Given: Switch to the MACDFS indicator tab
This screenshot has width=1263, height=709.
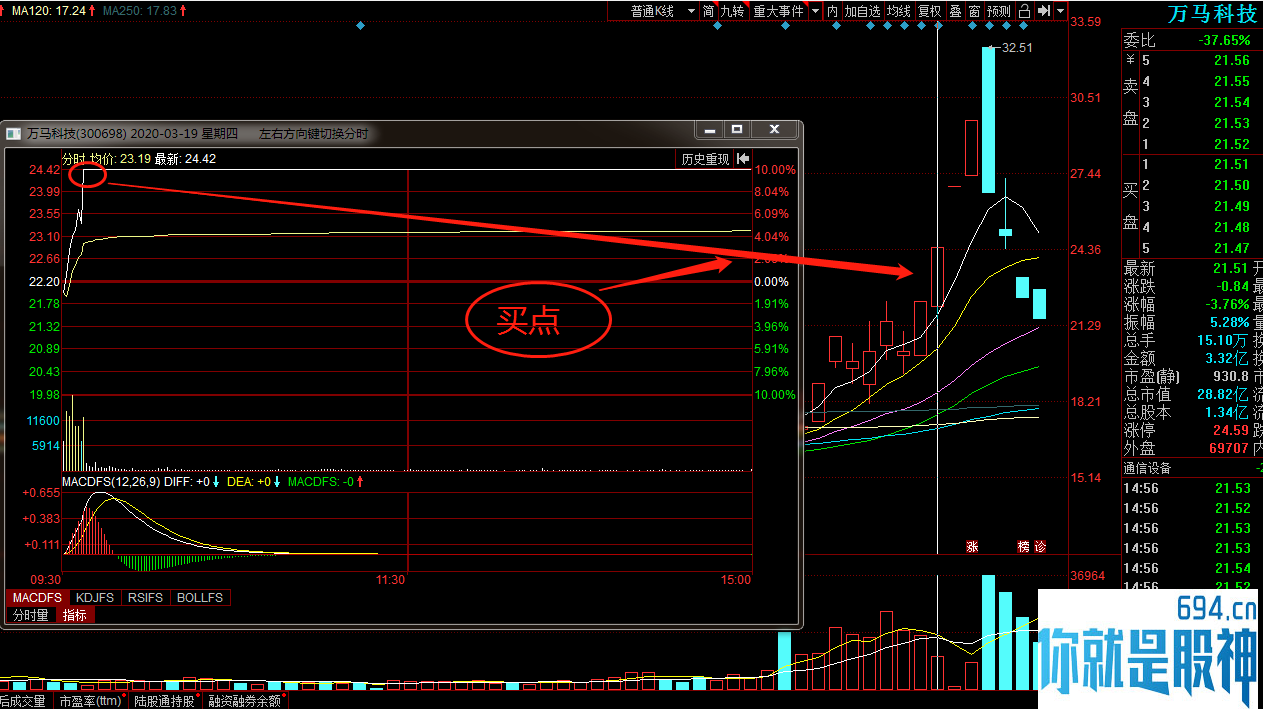Looking at the screenshot, I should pyautogui.click(x=37, y=598).
